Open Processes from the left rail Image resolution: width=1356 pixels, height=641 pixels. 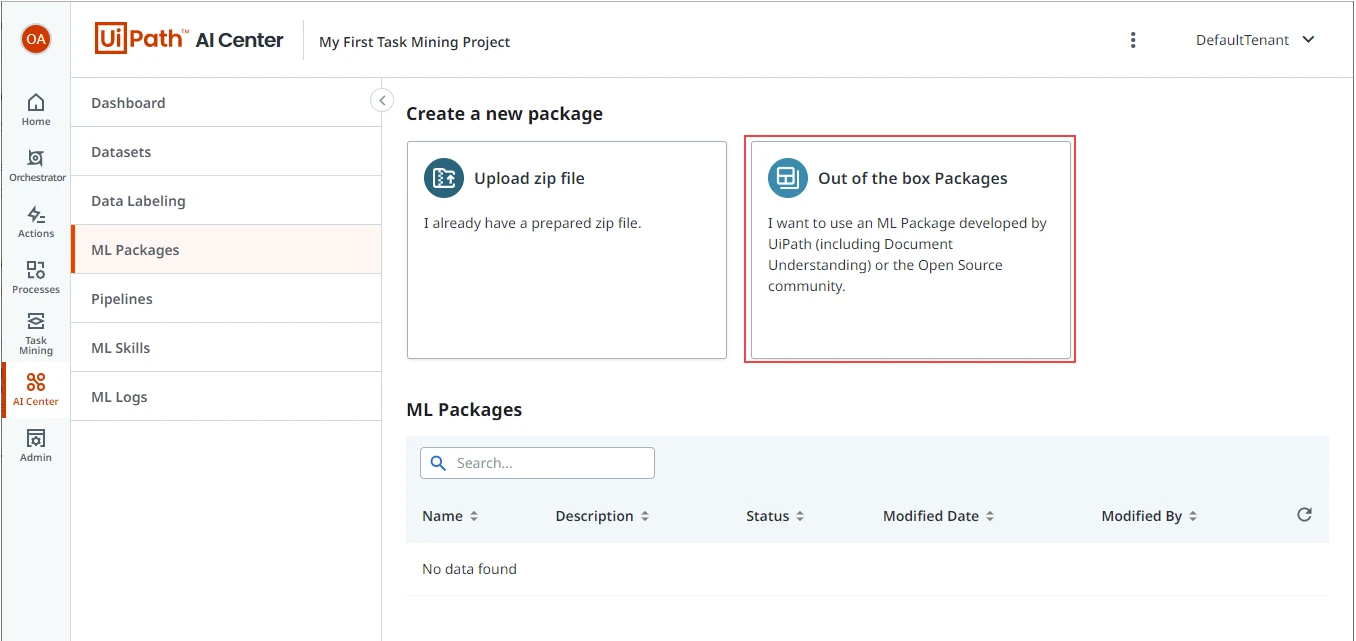tap(36, 278)
